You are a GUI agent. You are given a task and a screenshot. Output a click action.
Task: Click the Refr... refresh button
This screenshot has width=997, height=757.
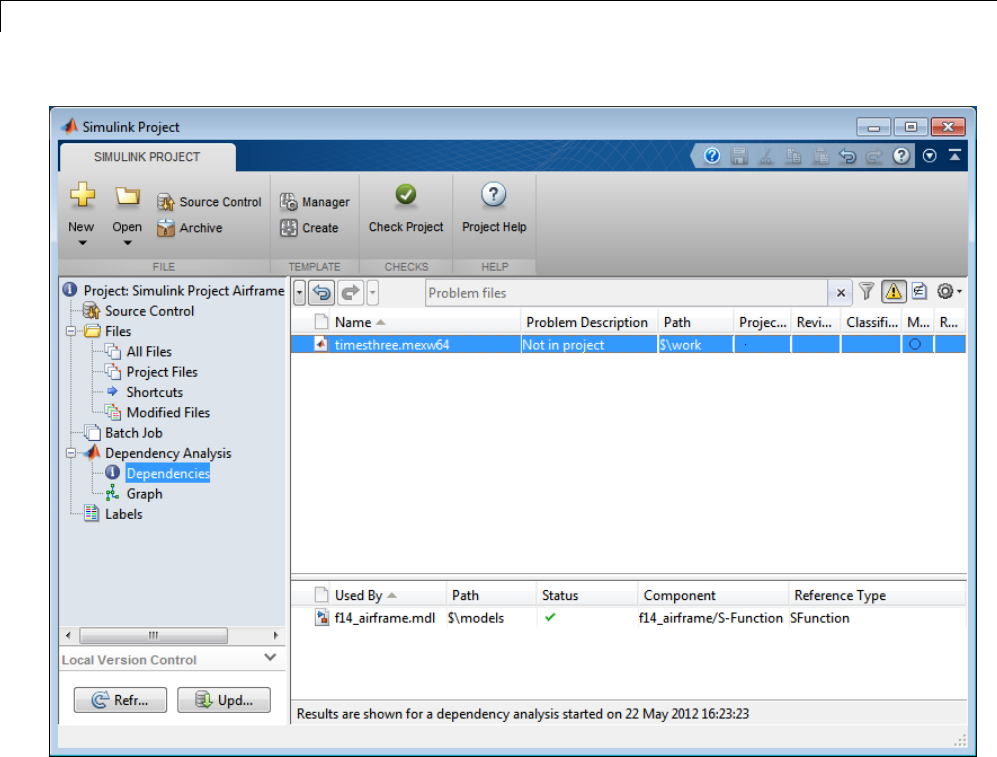click(120, 700)
